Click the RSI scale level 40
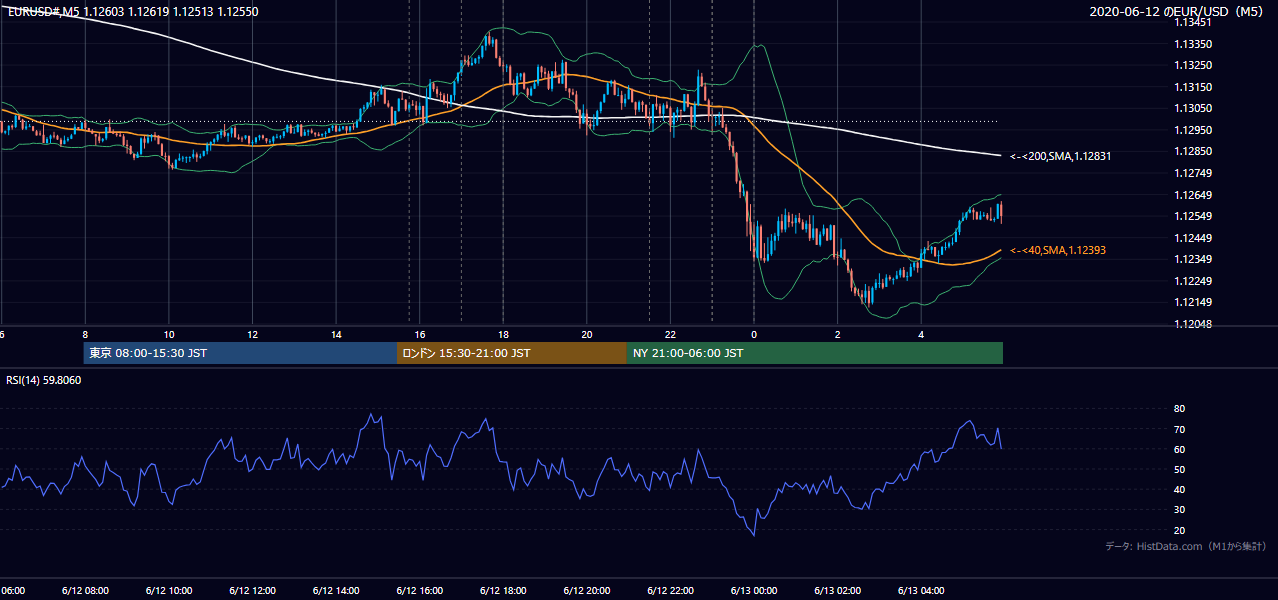This screenshot has height=600, width=1278. pos(1179,490)
